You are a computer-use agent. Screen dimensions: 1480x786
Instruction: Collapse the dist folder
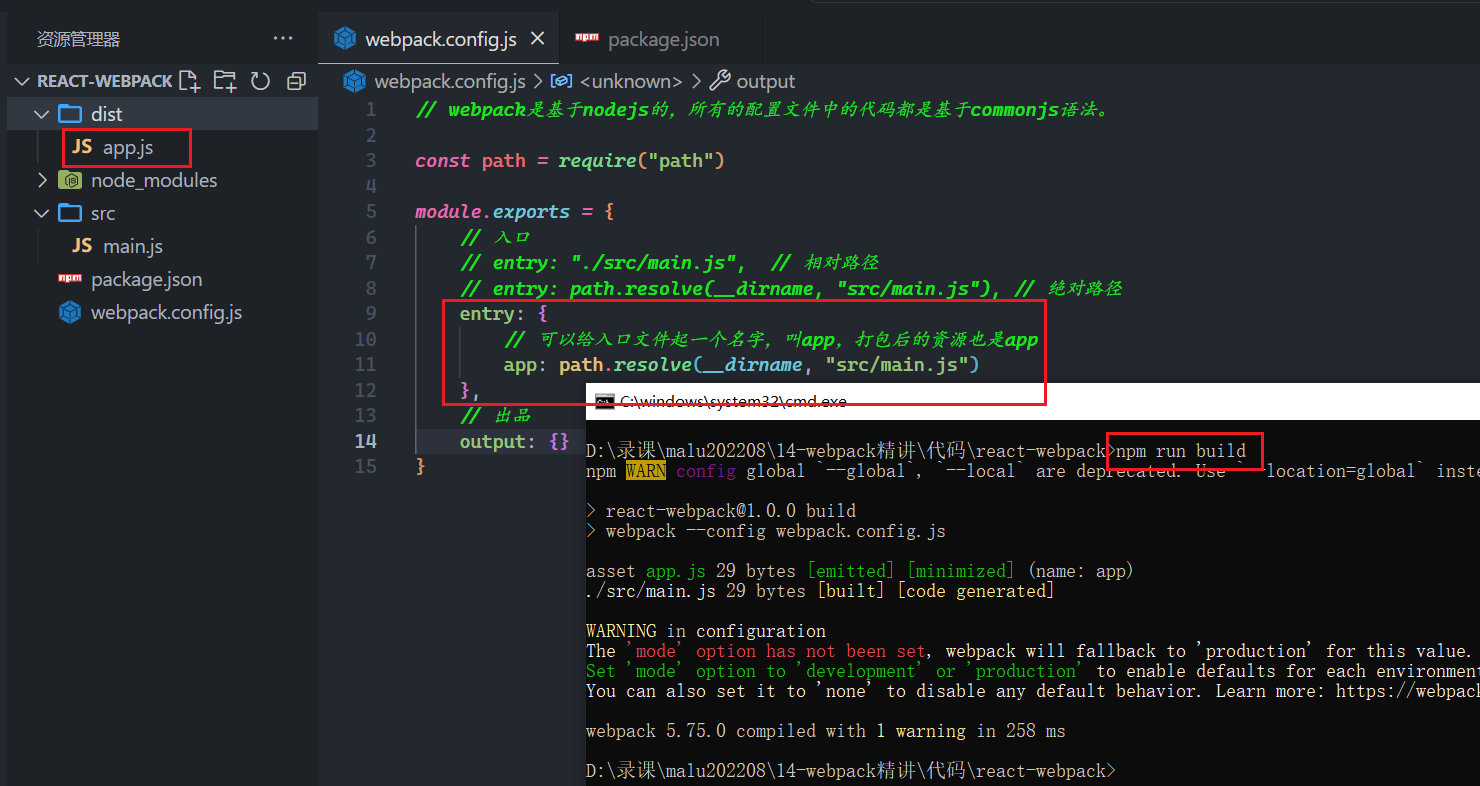pyautogui.click(x=41, y=114)
